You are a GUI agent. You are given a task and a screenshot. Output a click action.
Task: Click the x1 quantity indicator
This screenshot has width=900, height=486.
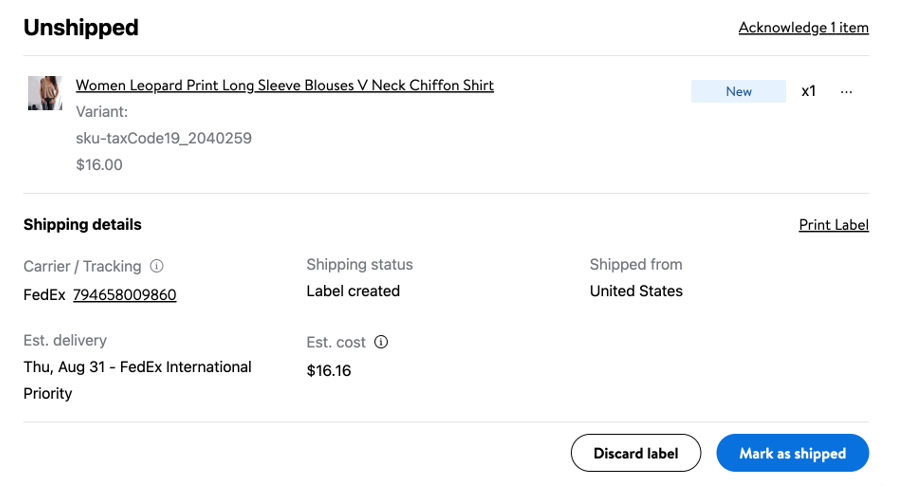[x=809, y=91]
